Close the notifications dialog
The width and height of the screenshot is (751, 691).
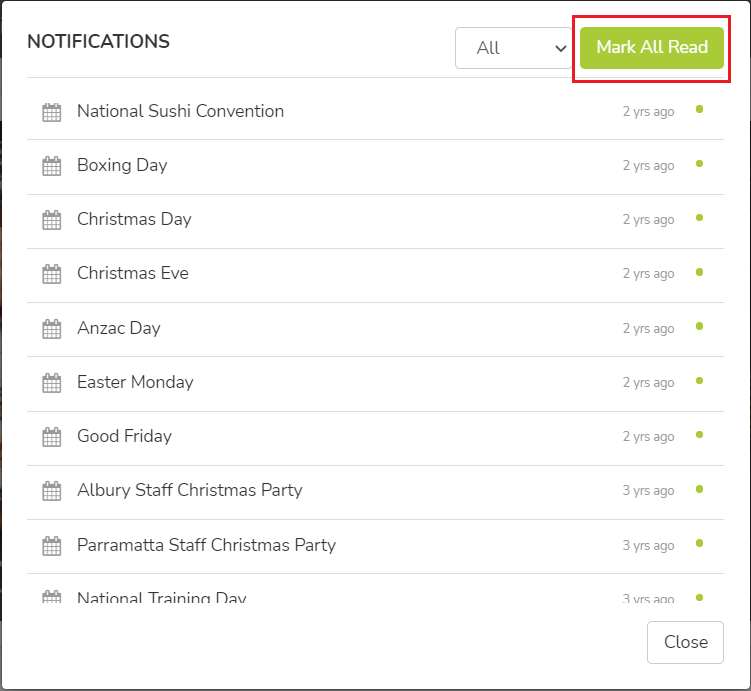click(x=685, y=642)
